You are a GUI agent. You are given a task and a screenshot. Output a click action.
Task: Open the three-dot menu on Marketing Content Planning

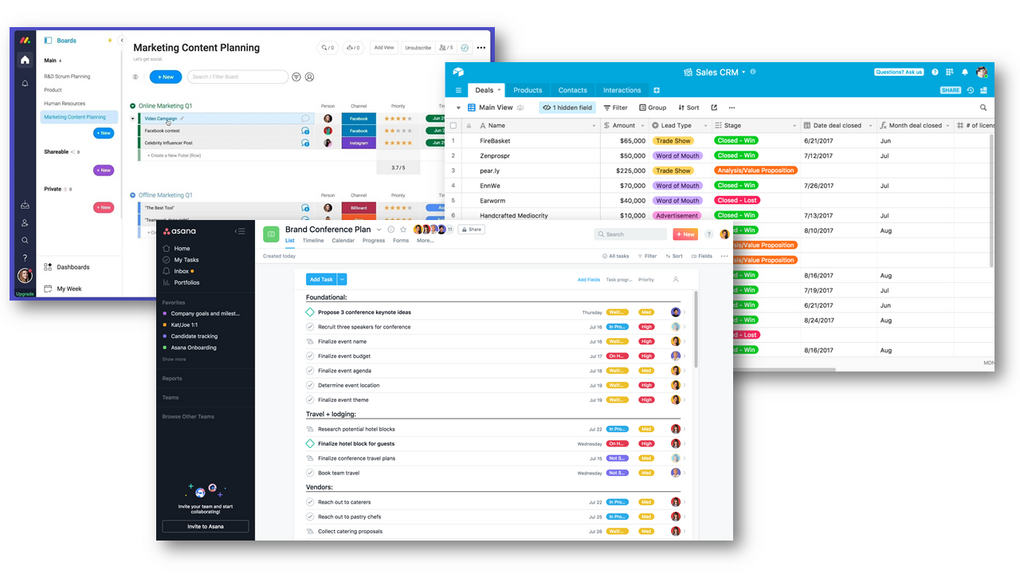(481, 48)
